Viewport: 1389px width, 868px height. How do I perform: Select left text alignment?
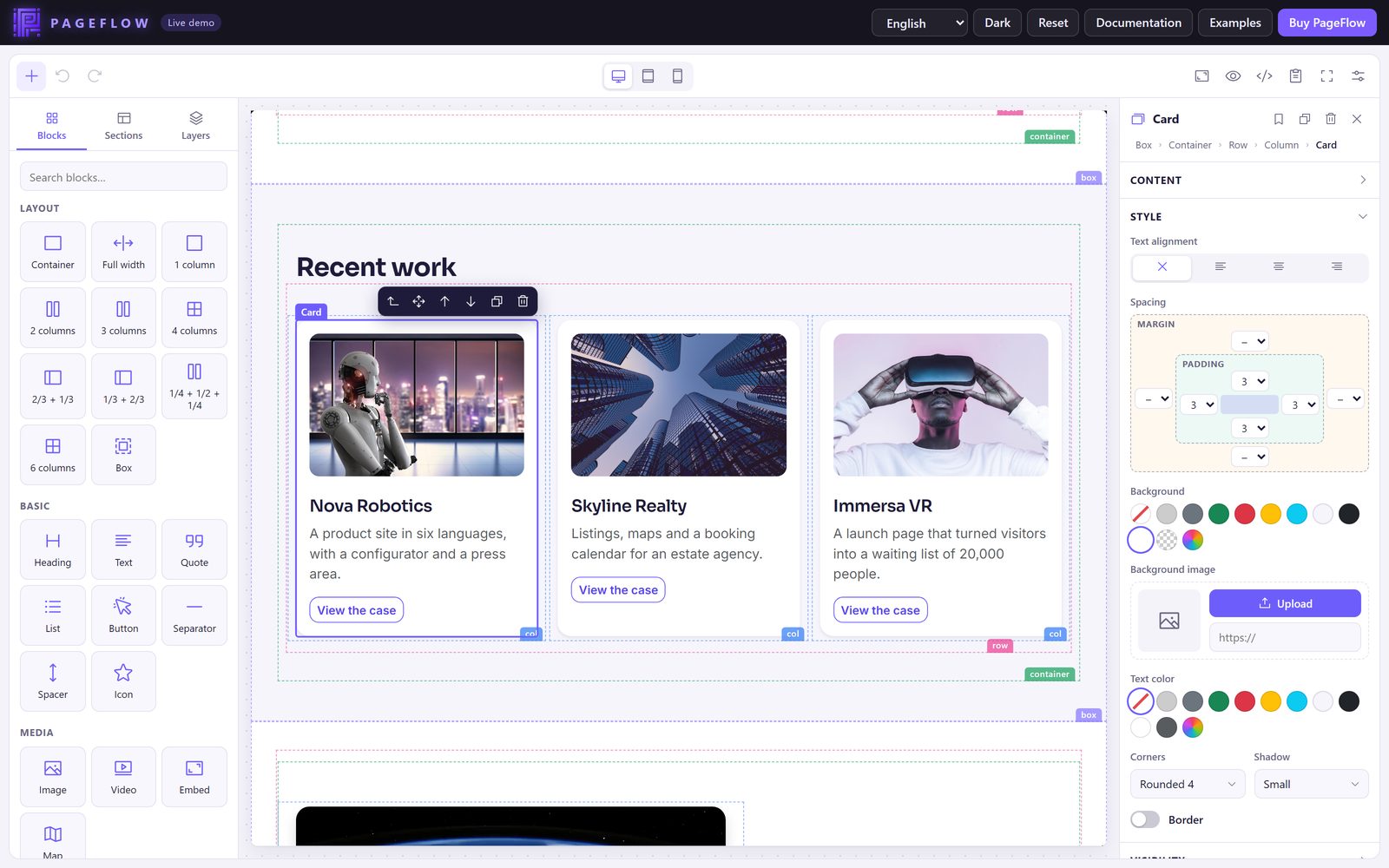pos(1221,266)
